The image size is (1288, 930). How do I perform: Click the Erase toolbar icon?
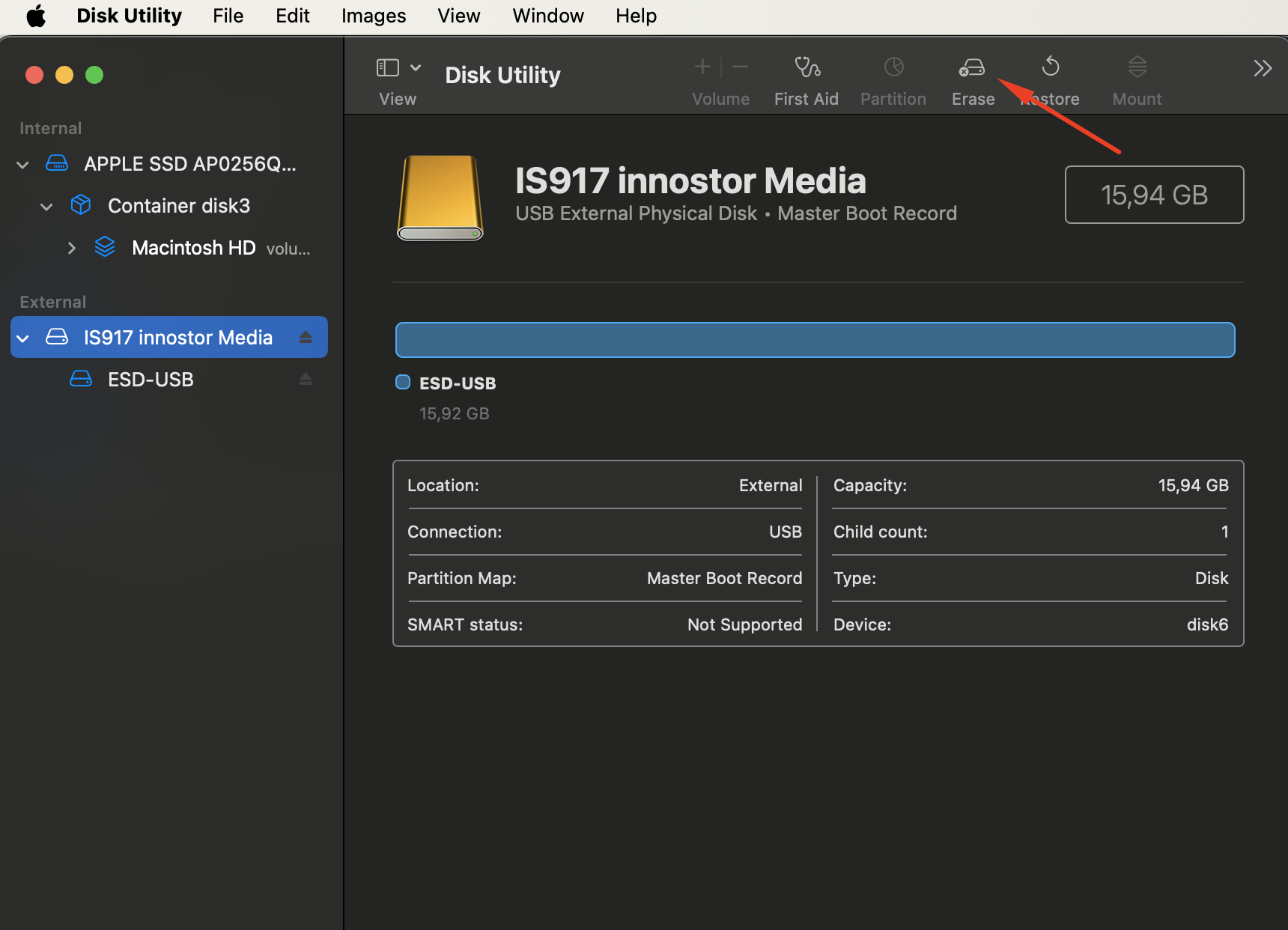(x=972, y=68)
